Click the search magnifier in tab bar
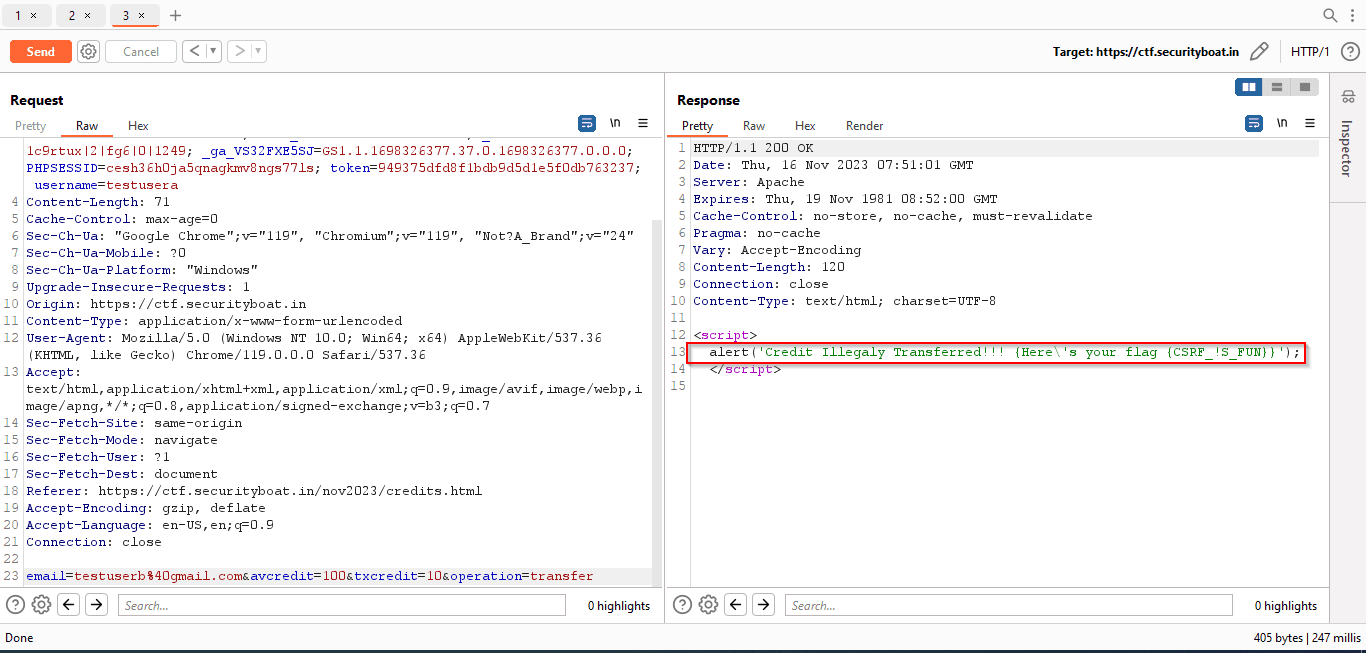This screenshot has width=1366, height=653. tap(1330, 15)
